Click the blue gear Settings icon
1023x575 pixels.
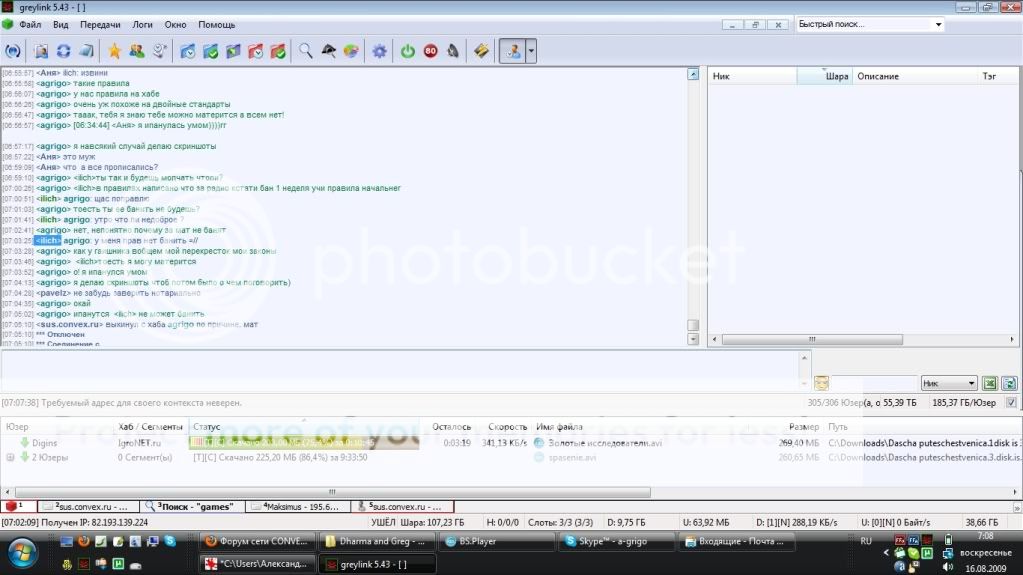point(379,50)
